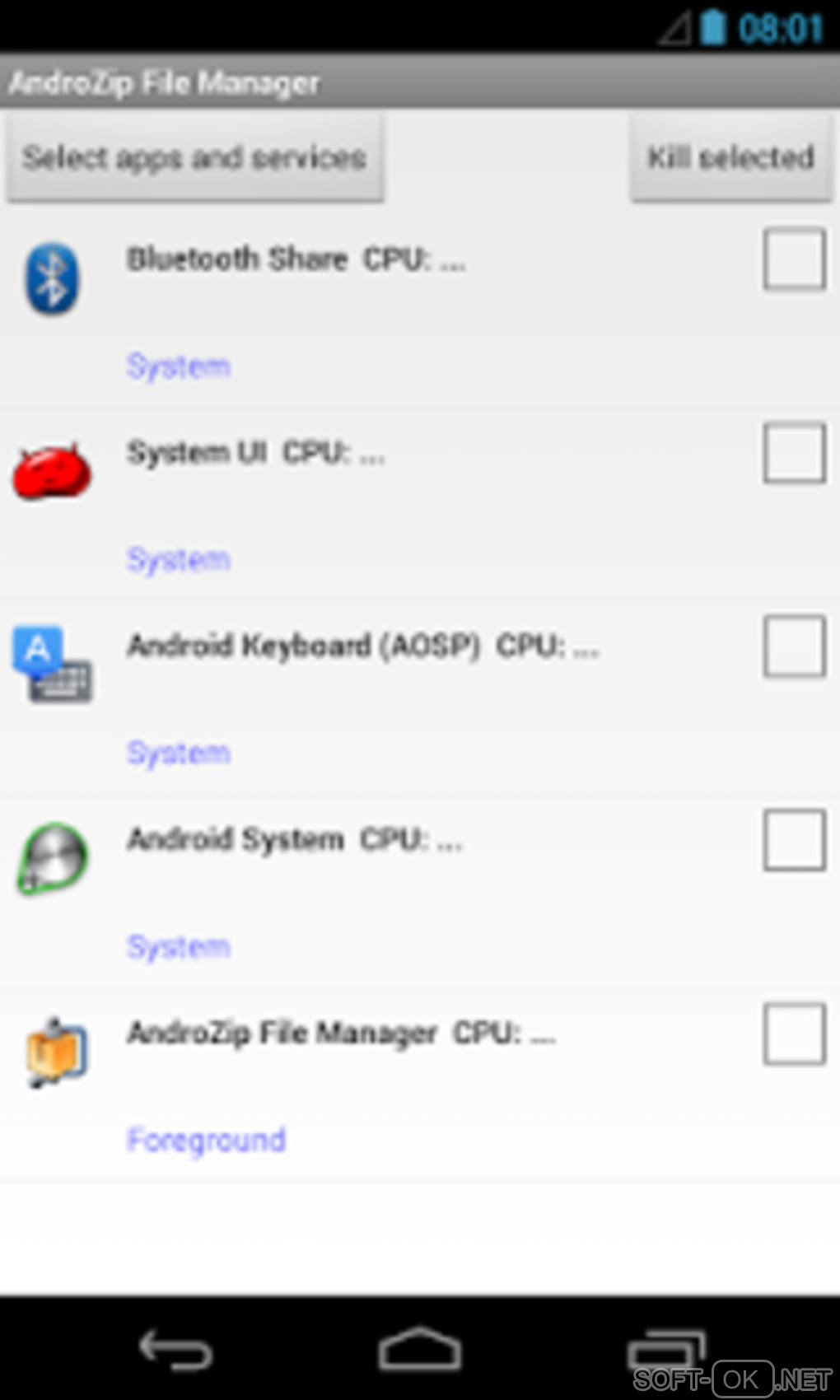This screenshot has width=840, height=1400.
Task: Tap the Android back navigation icon
Action: [175, 1351]
